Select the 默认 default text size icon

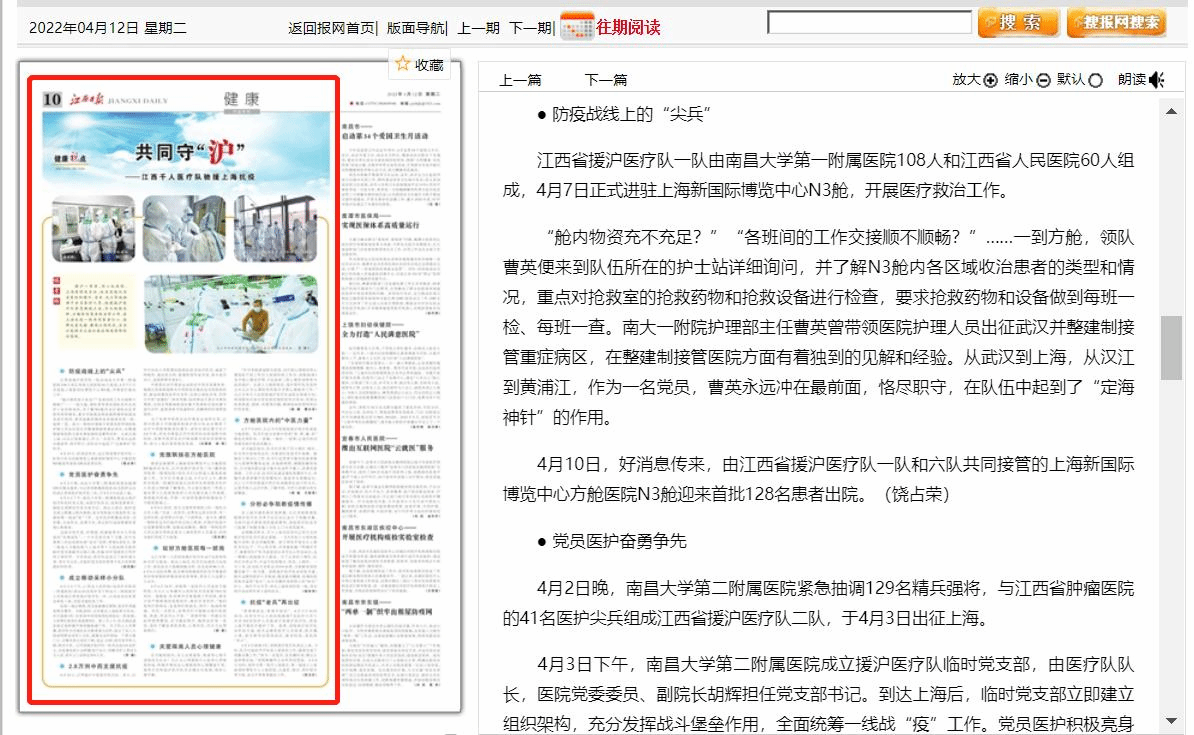click(1096, 79)
